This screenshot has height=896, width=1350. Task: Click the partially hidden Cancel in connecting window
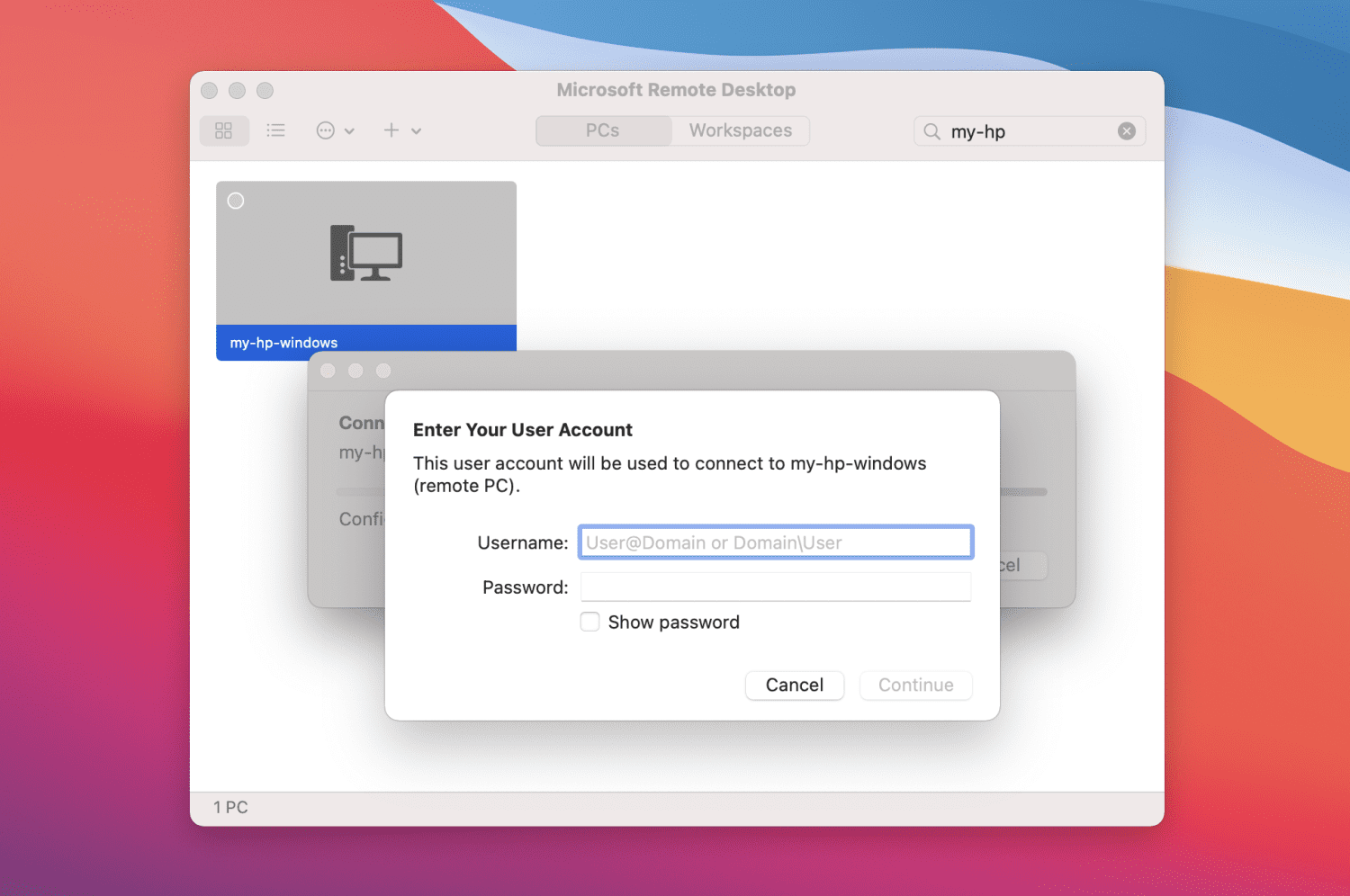point(1023,565)
